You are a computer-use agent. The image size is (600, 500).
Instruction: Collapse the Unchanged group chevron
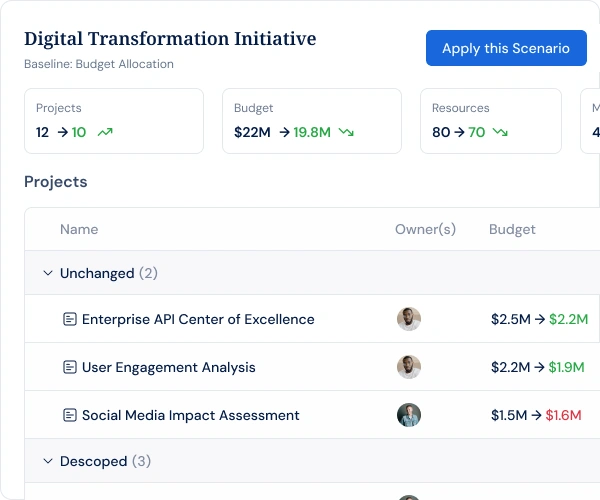pyautogui.click(x=48, y=273)
